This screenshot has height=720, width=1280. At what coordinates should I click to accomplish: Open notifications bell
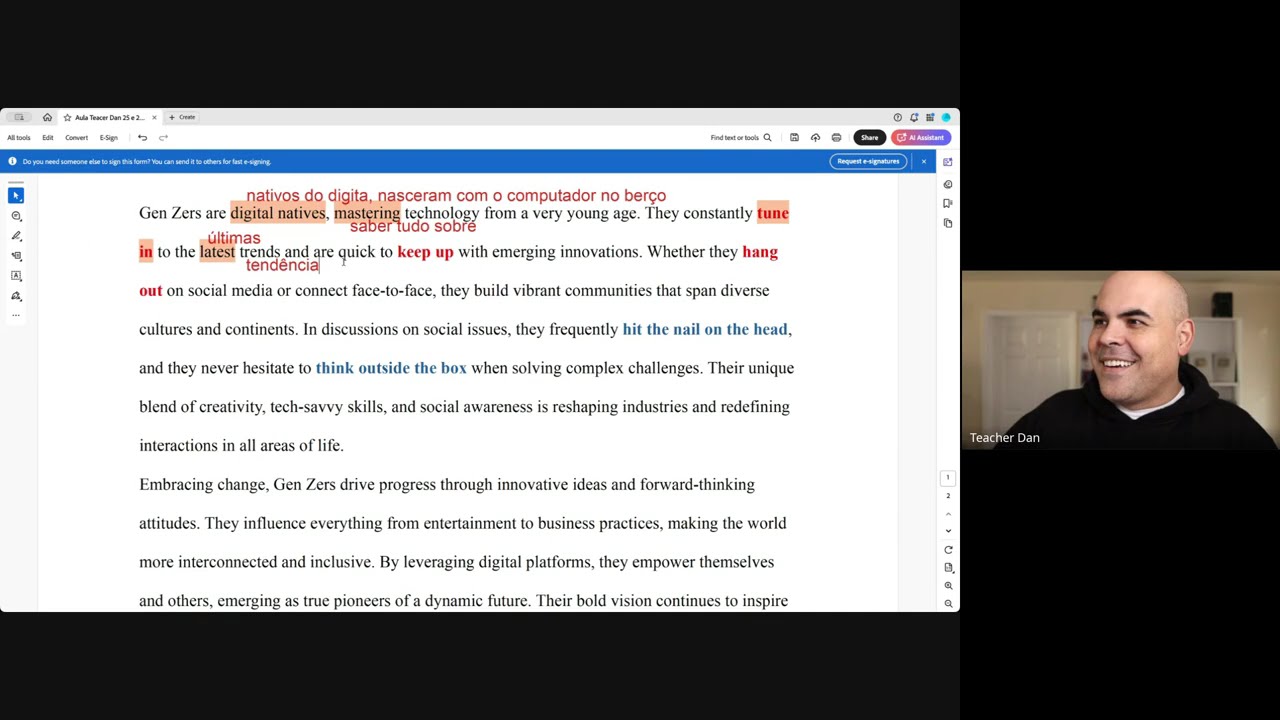tap(913, 117)
